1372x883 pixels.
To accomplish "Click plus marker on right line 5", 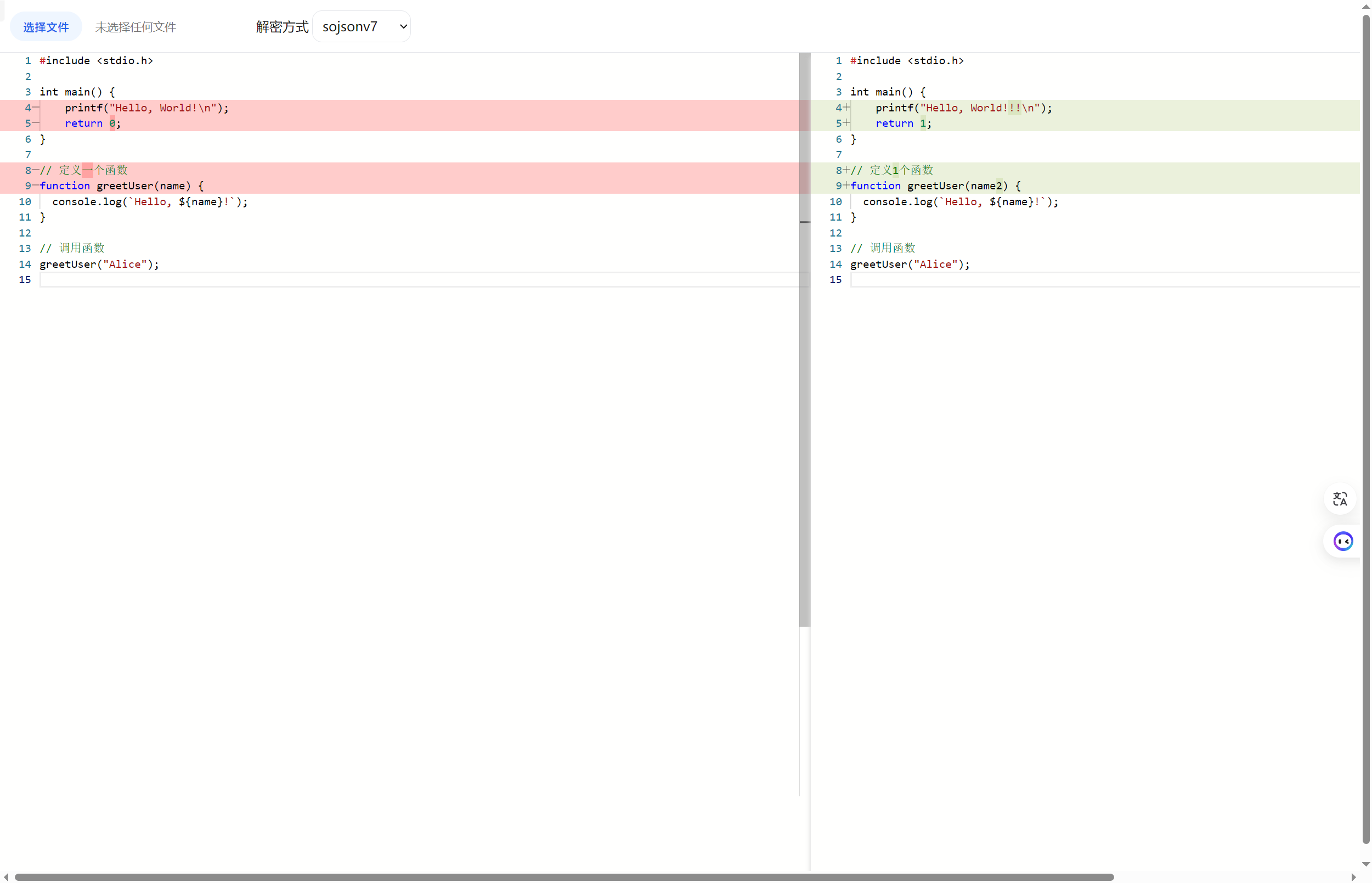I will click(x=846, y=123).
